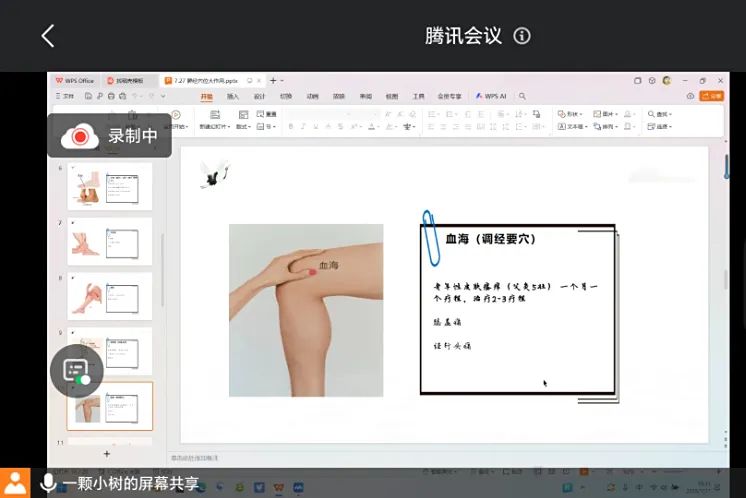Image resolution: width=746 pixels, height=498 pixels.
Task: Switch to the 插入 ribbon tab
Action: click(x=233, y=96)
